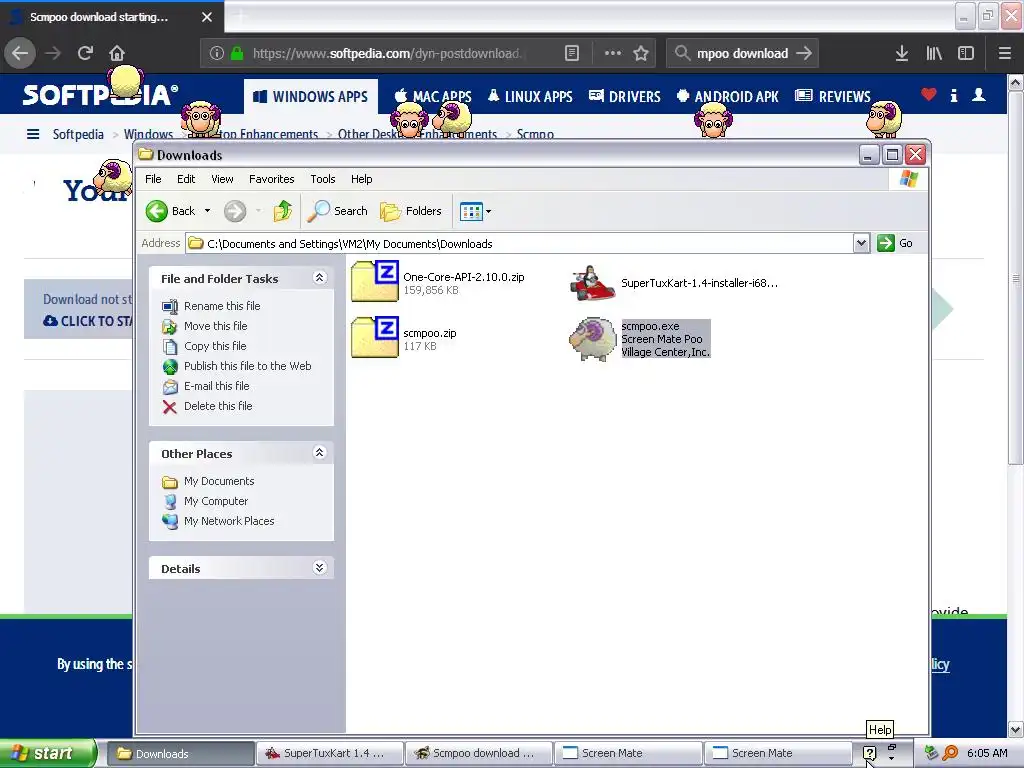The image size is (1024, 768).
Task: Click the Firefox reload button
Action: pos(85,53)
